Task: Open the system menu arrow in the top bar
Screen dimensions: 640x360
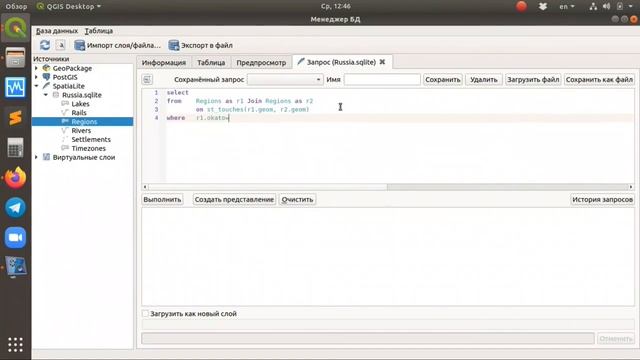Action: [631, 6]
